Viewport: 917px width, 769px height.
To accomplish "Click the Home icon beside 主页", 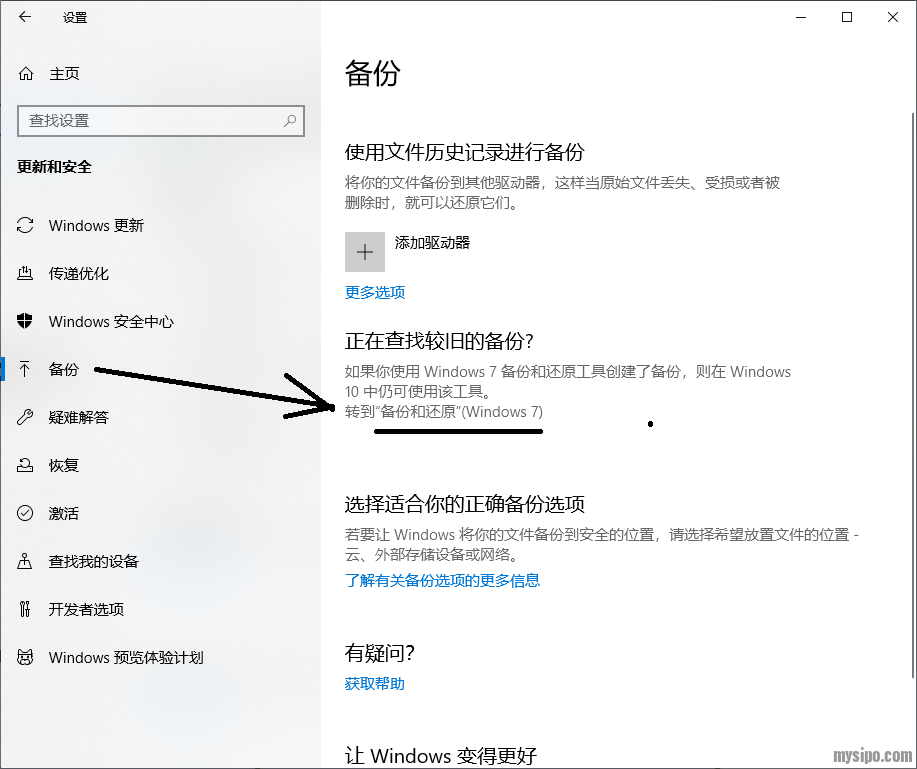I will point(26,74).
